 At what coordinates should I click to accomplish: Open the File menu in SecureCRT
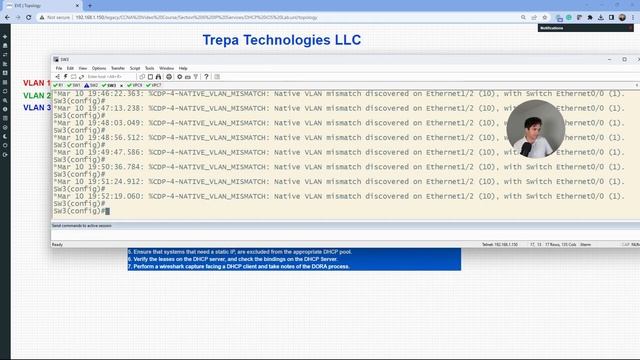point(59,68)
